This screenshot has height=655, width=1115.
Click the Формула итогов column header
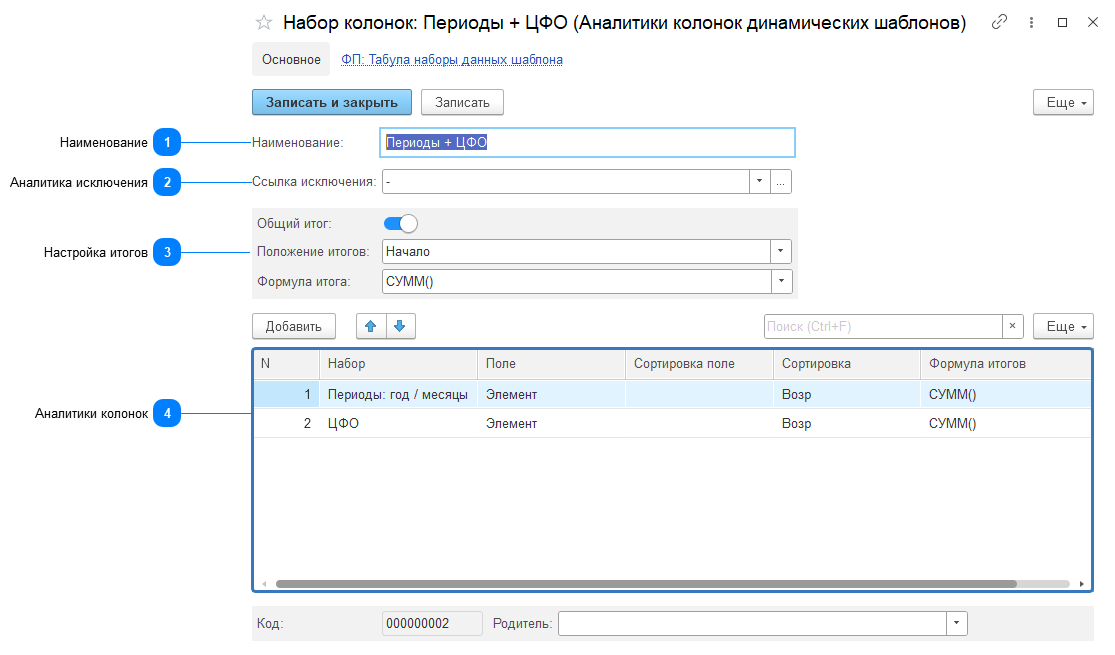coord(1005,363)
